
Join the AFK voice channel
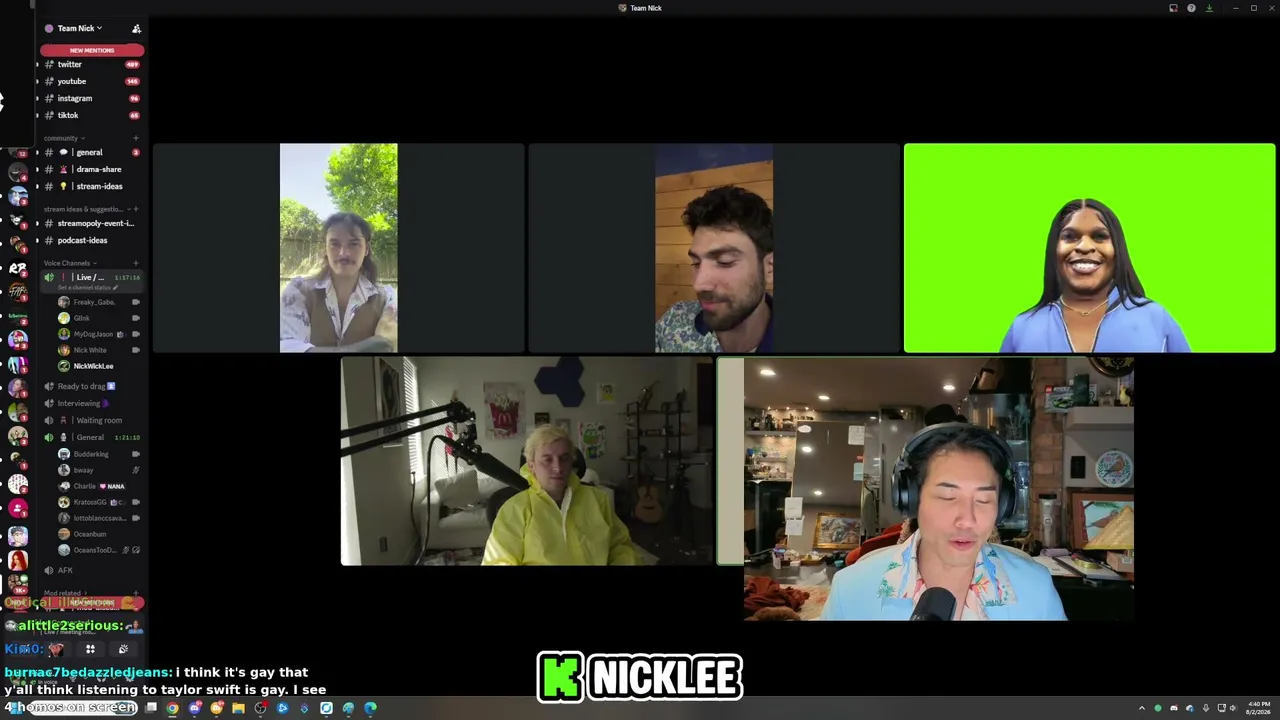90,570
